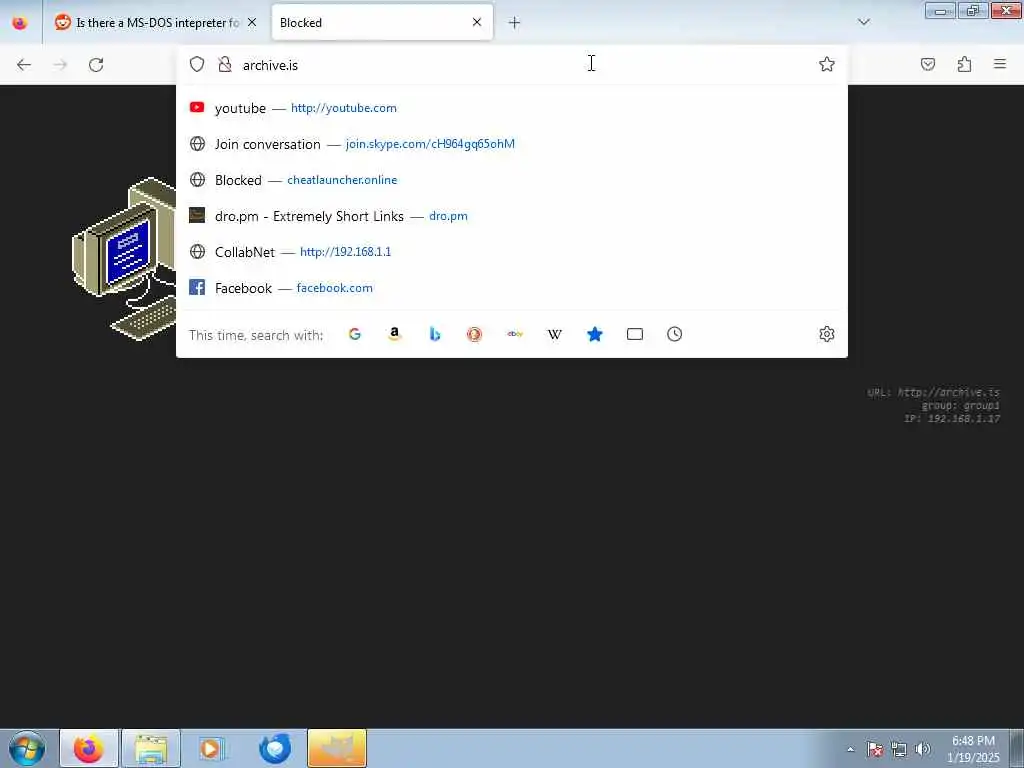Click the Action Center flag tray icon
The image size is (1024, 768).
875,749
